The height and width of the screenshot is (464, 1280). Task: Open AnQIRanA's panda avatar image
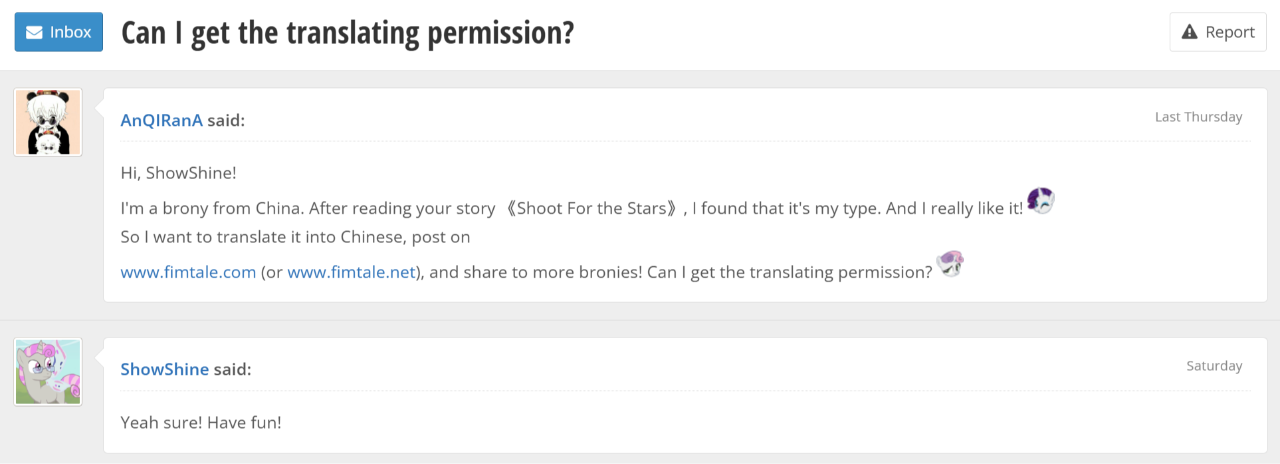[x=48, y=122]
